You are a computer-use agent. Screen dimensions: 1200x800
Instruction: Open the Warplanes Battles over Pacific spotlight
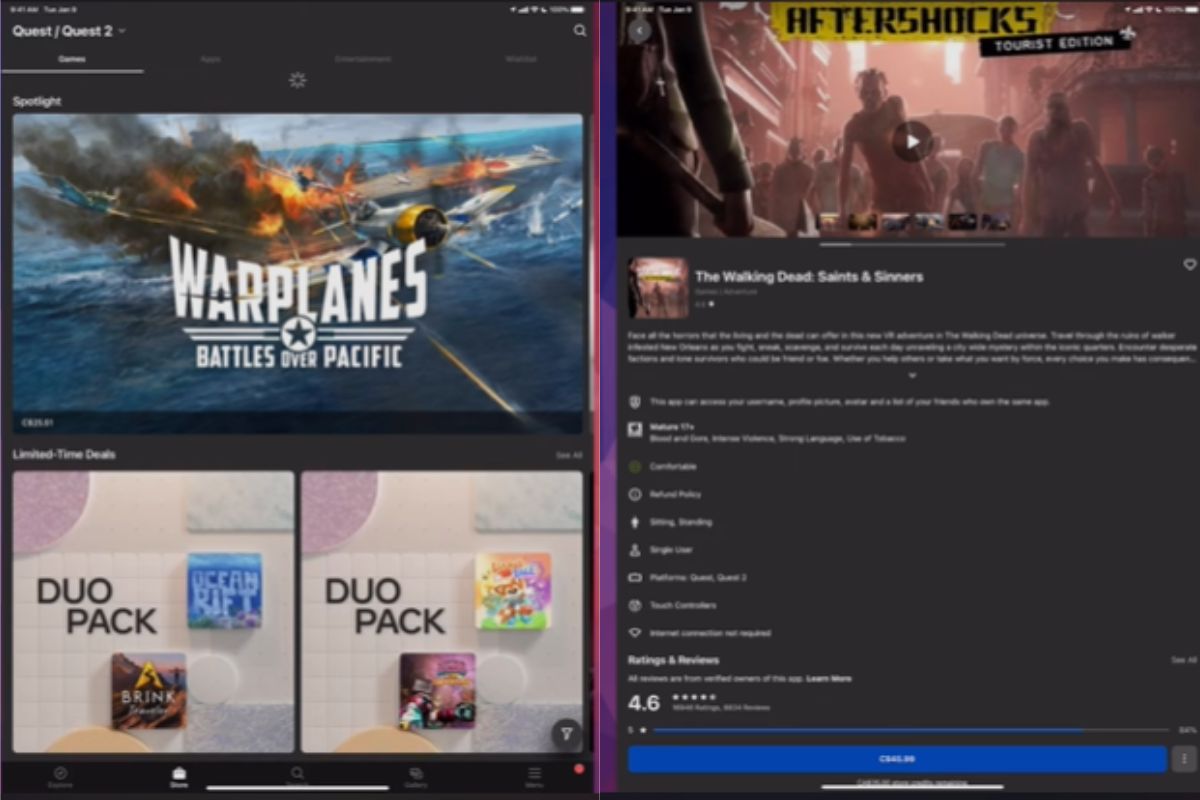point(297,273)
